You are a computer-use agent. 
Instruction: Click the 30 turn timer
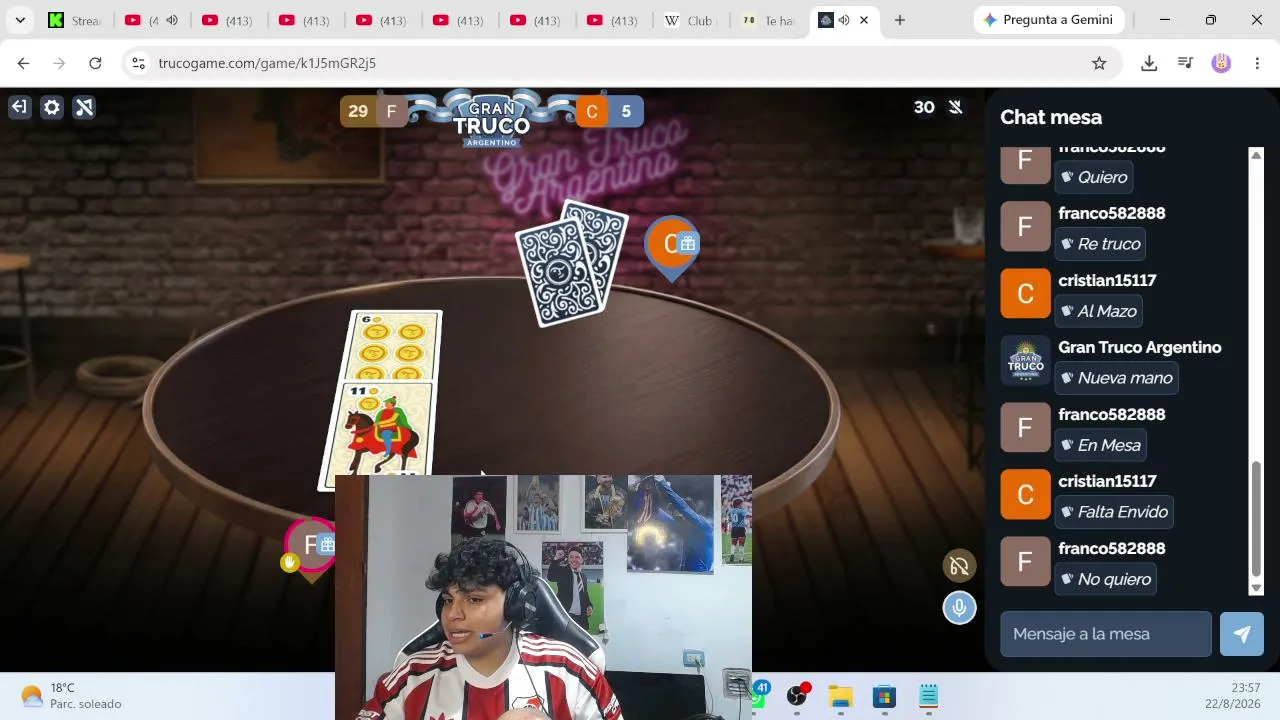click(924, 107)
